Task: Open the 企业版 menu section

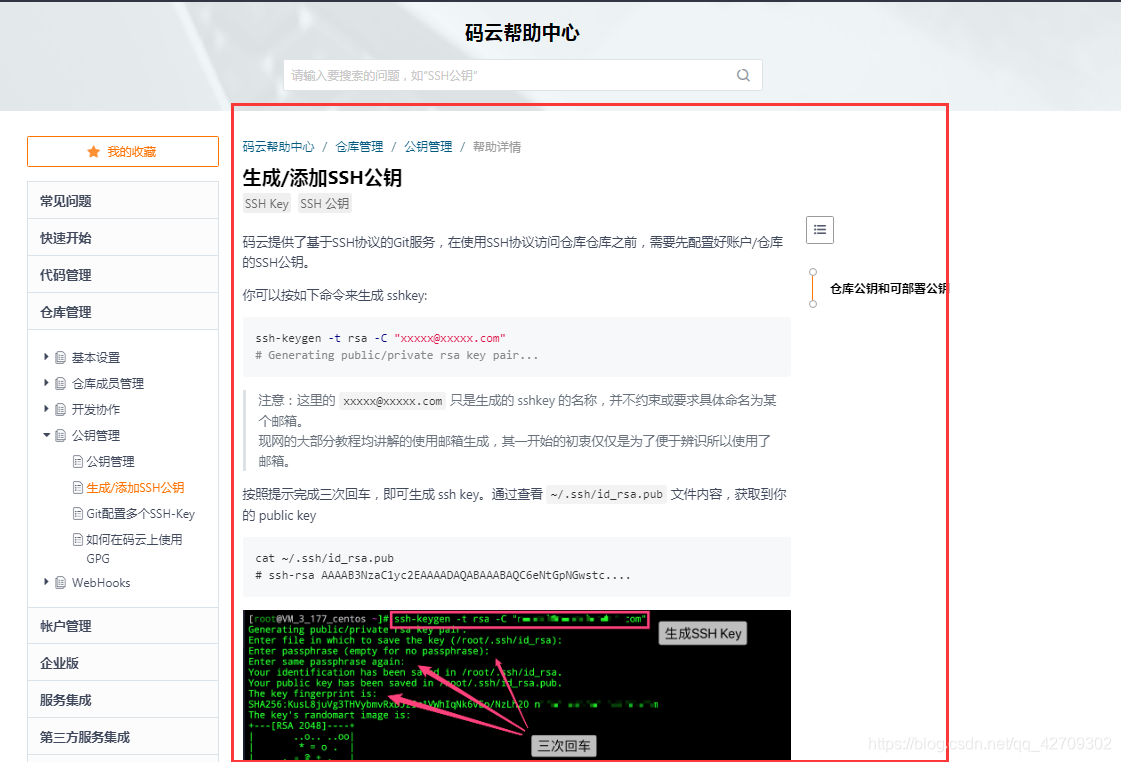Action: tap(123, 663)
